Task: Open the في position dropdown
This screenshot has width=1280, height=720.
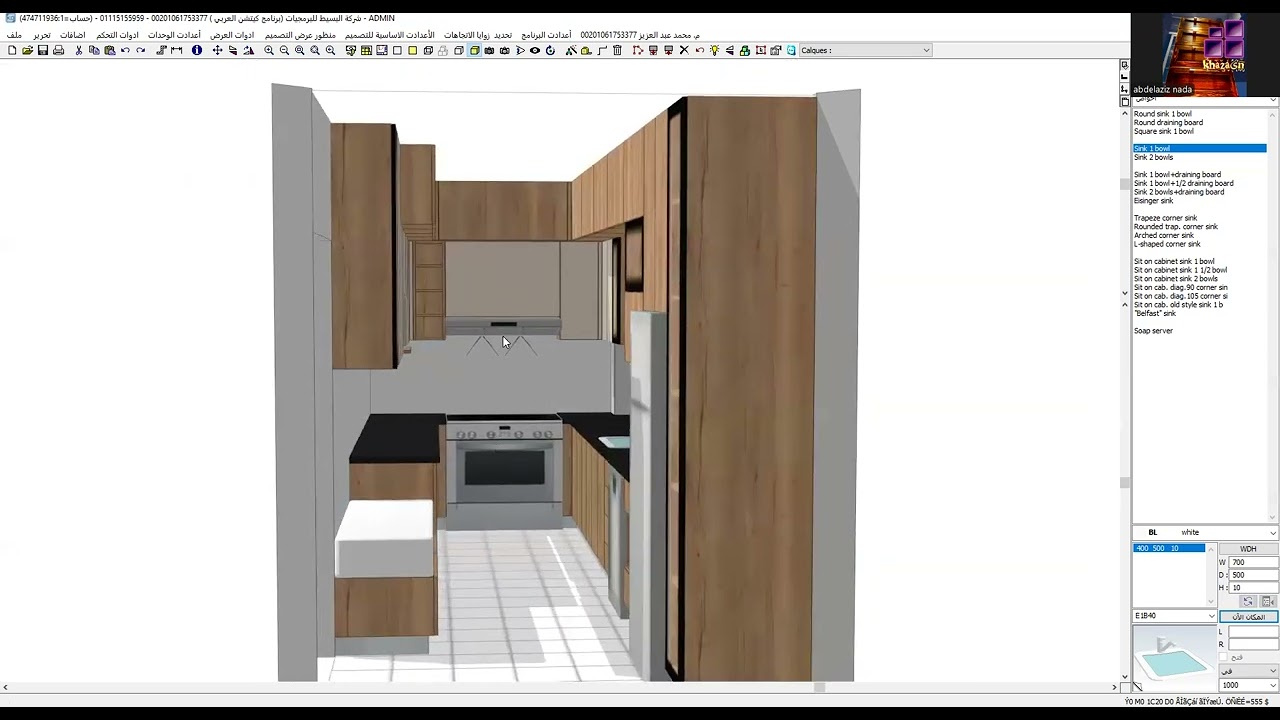Action: click(x=1249, y=671)
